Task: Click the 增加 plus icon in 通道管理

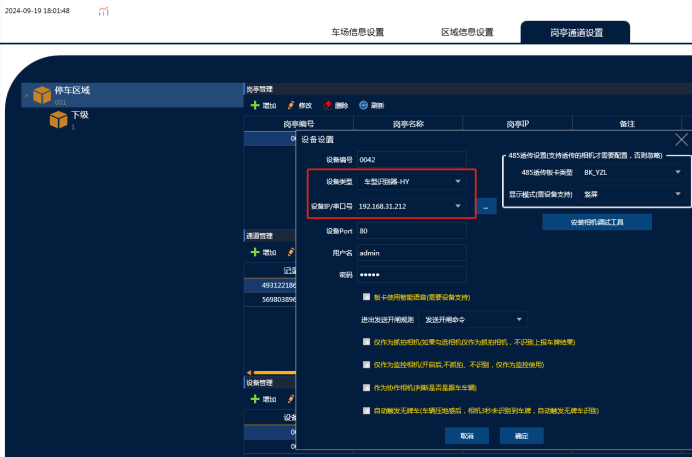Action: pyautogui.click(x=255, y=252)
